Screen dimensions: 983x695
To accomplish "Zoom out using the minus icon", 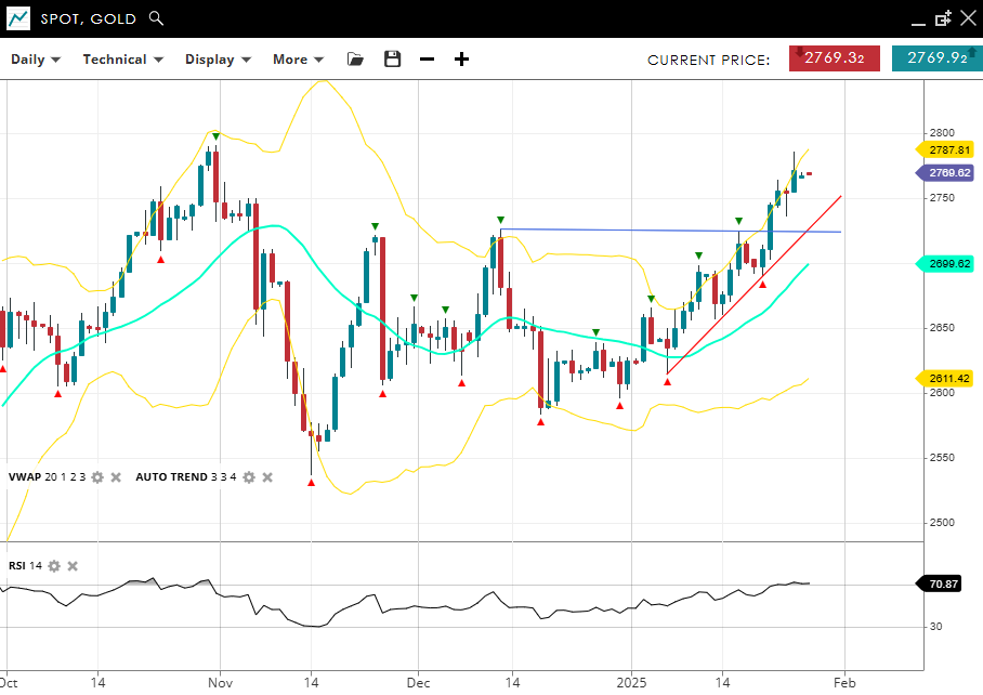I will [427, 59].
